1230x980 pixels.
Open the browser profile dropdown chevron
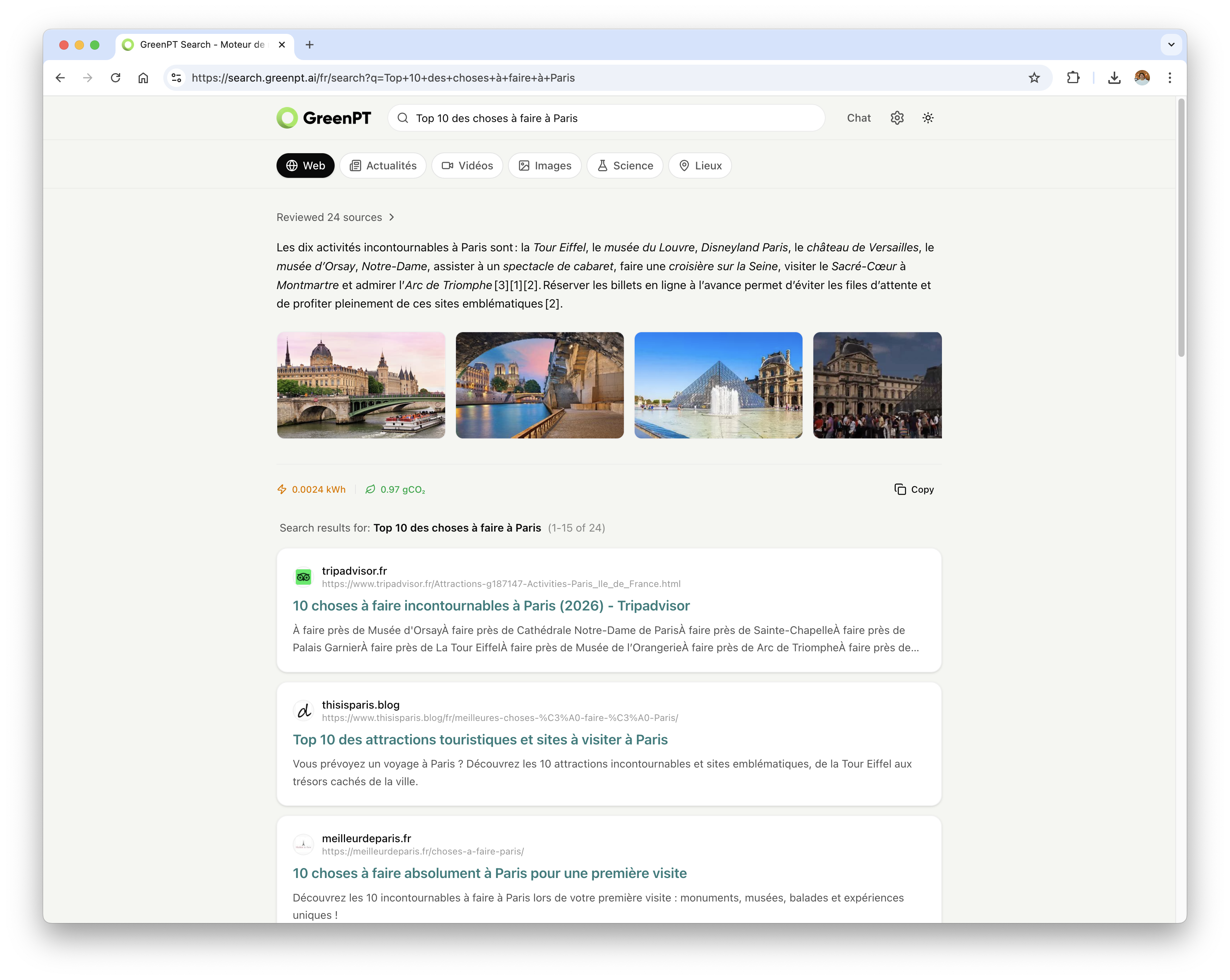click(1171, 45)
